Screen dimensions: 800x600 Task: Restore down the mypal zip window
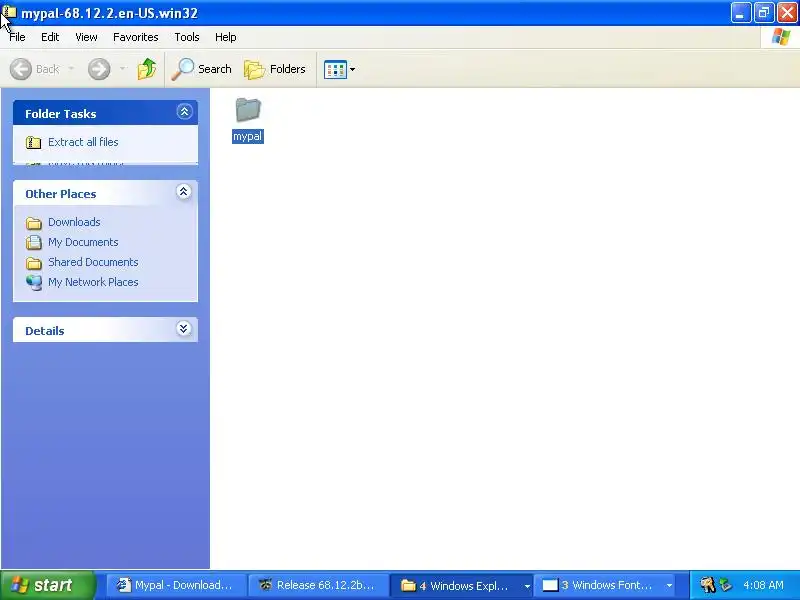(x=764, y=12)
